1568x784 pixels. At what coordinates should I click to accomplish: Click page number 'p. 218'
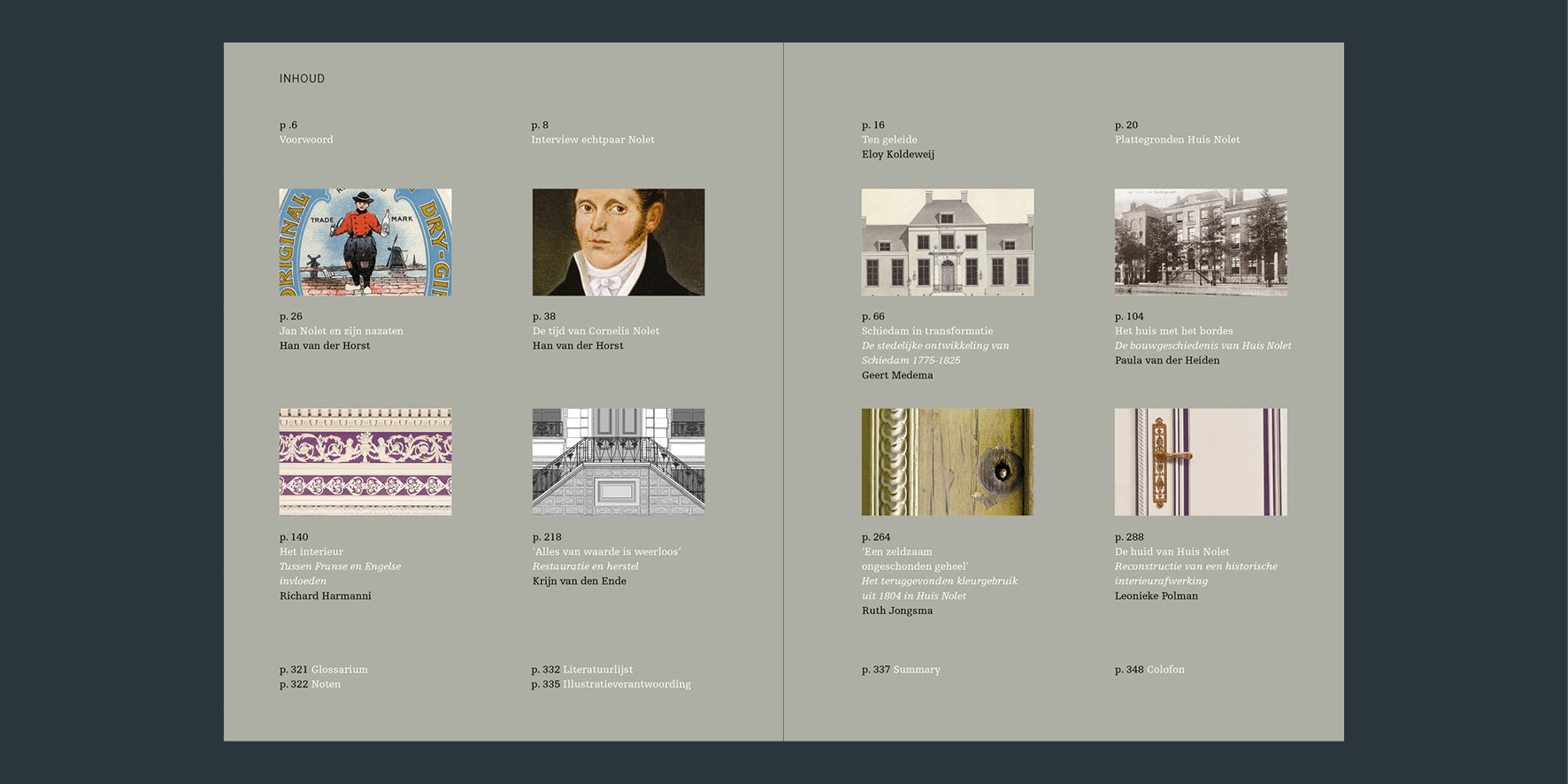(x=547, y=537)
